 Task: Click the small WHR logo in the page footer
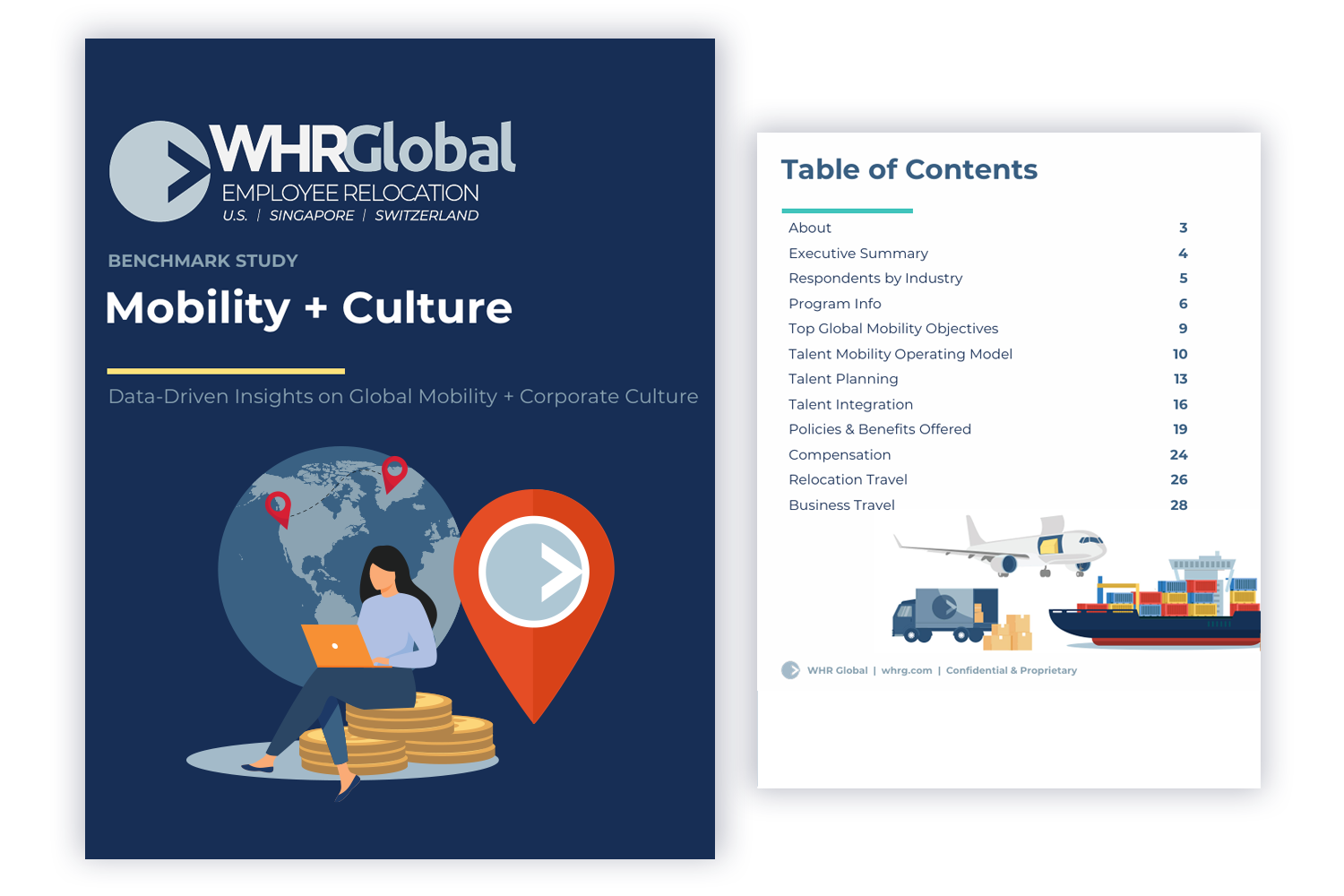[790, 670]
